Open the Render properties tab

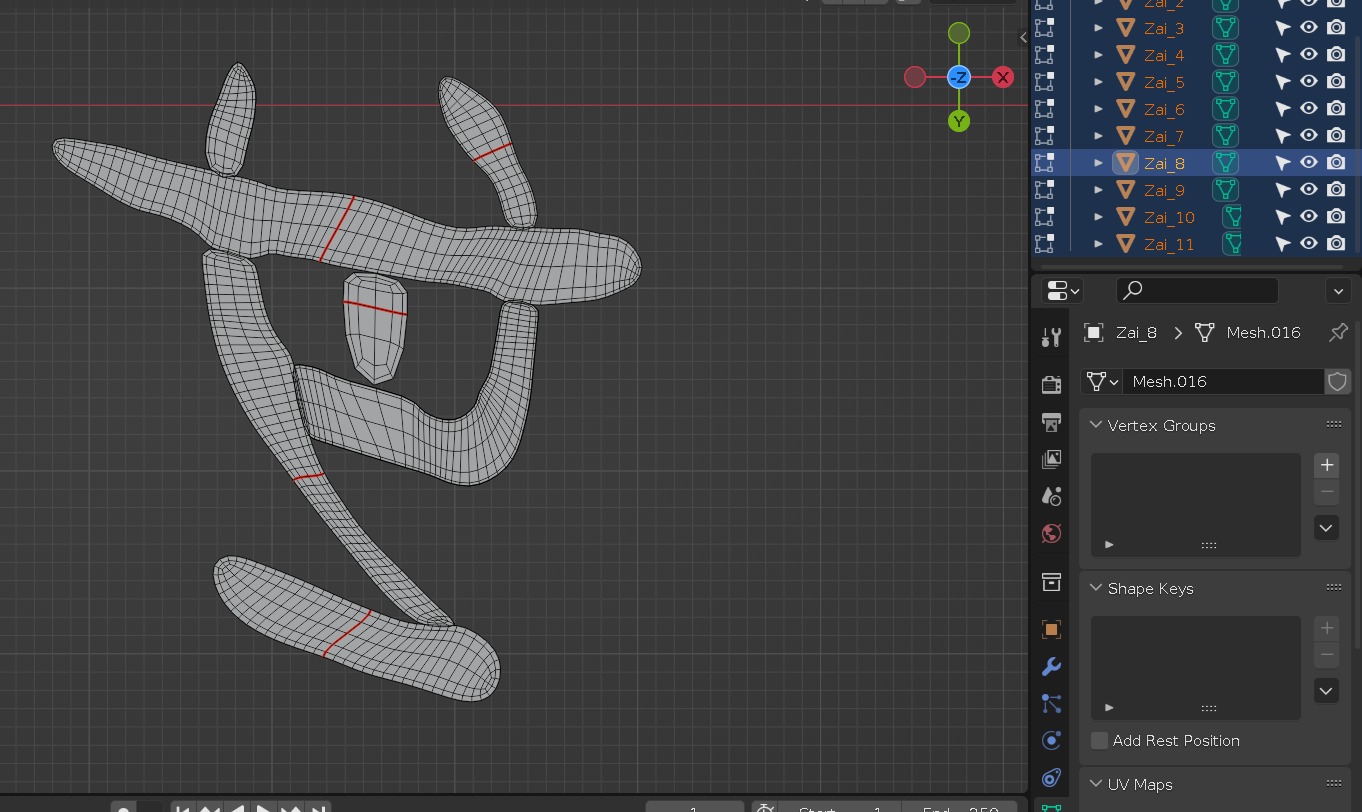pyautogui.click(x=1051, y=385)
